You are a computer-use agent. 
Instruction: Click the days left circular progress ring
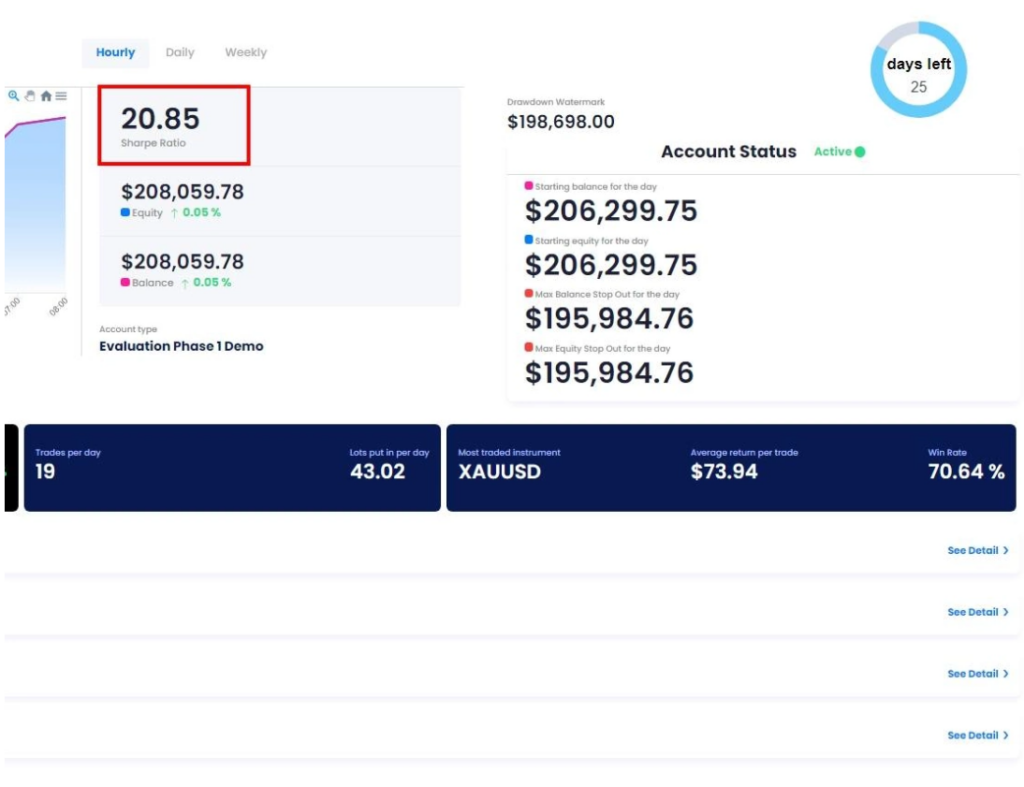pos(918,69)
